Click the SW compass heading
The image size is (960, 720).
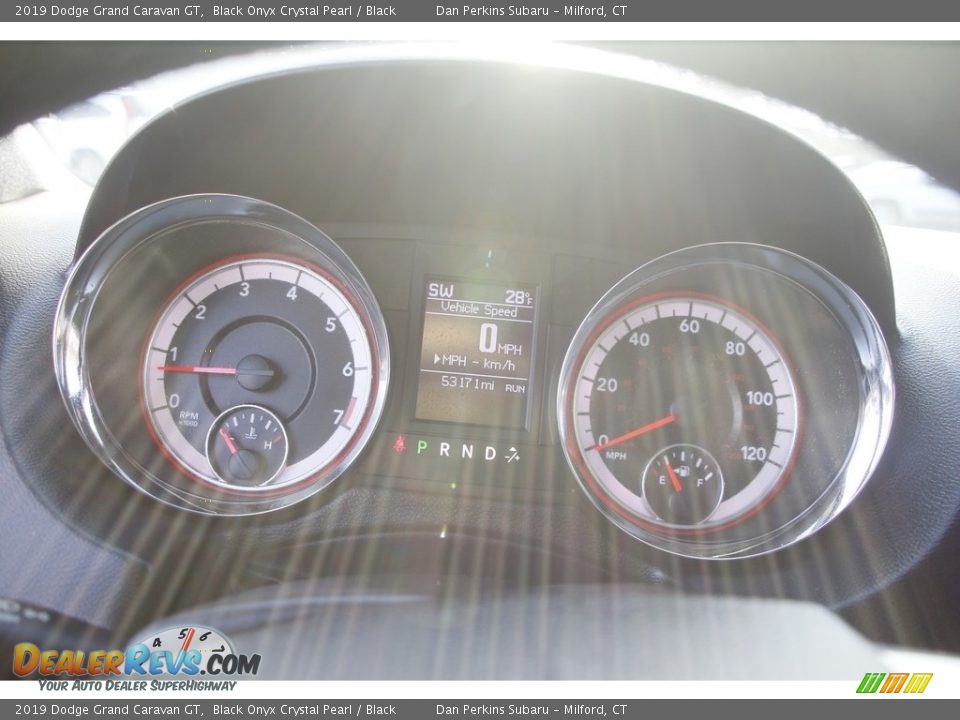(x=440, y=291)
